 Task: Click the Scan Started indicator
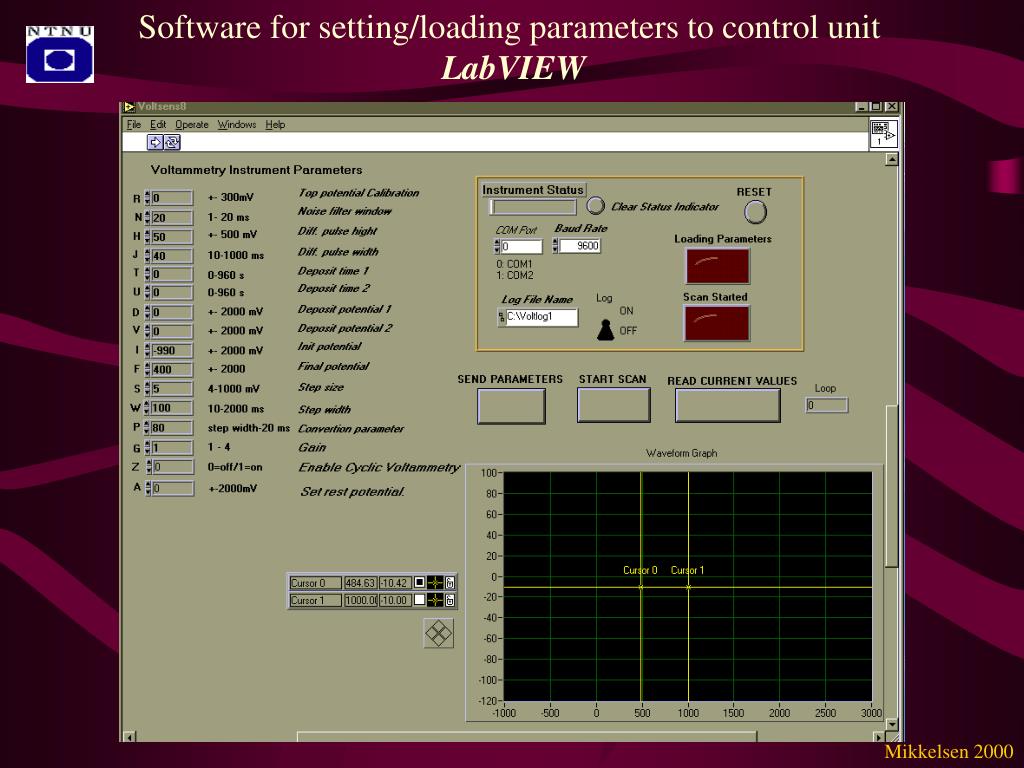[x=717, y=323]
